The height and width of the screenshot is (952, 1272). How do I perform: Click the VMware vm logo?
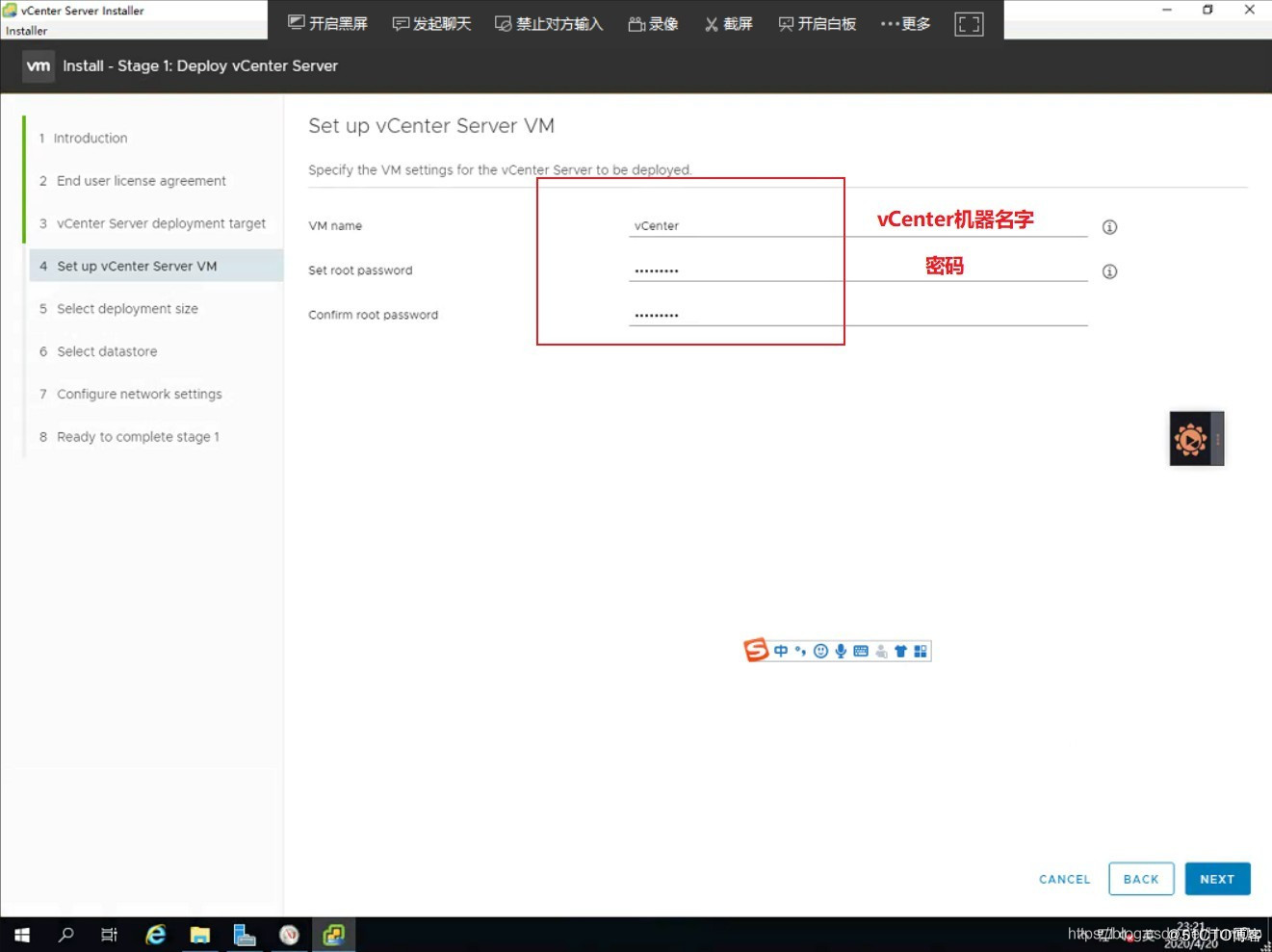(39, 65)
